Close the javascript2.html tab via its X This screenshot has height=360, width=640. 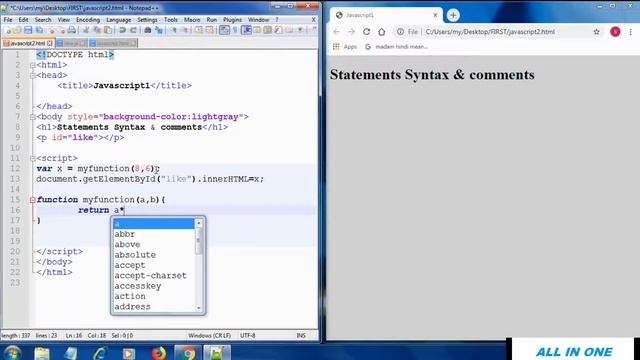(x=50, y=43)
